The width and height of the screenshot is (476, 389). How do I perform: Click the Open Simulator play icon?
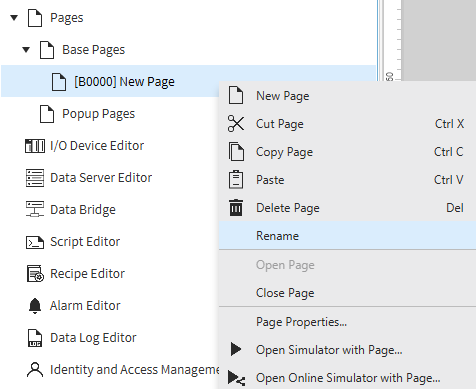(236, 349)
